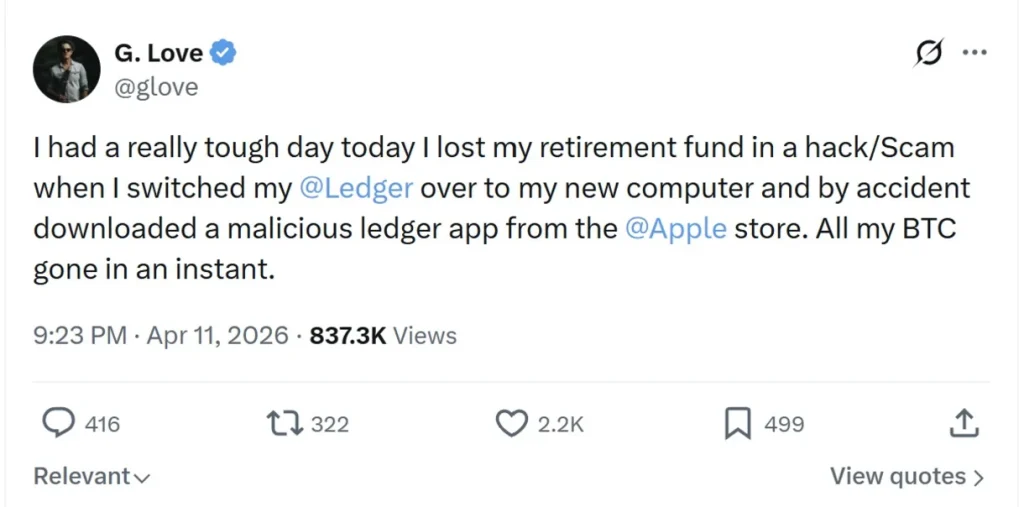Click the blue verified badge
This screenshot has height=507, width=1024.
click(224, 53)
